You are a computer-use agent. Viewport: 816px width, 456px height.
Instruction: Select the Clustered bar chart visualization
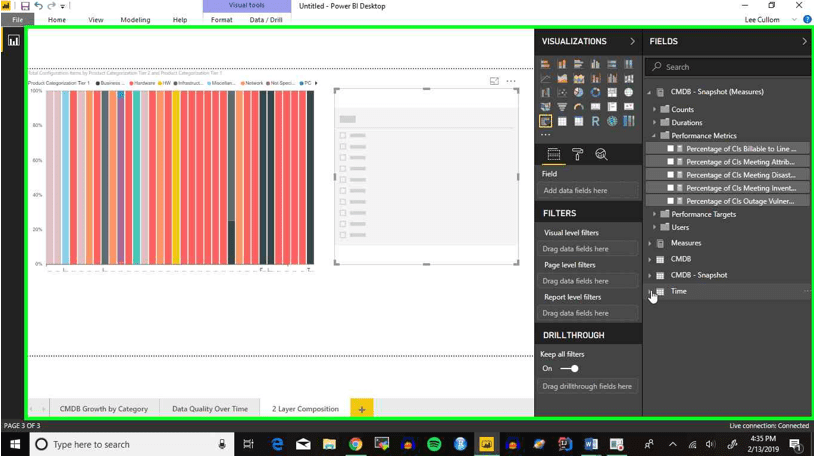(x=579, y=64)
